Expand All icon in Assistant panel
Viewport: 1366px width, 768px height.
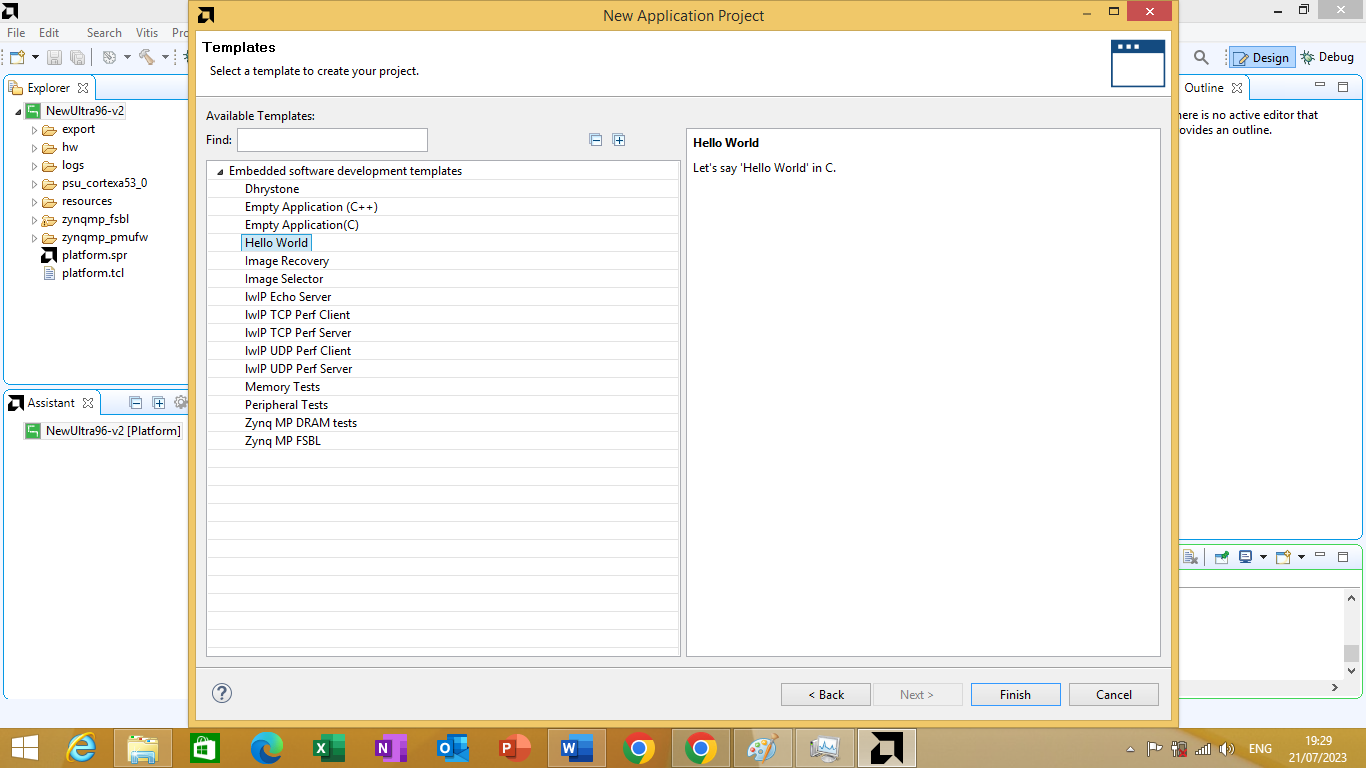tap(158, 403)
